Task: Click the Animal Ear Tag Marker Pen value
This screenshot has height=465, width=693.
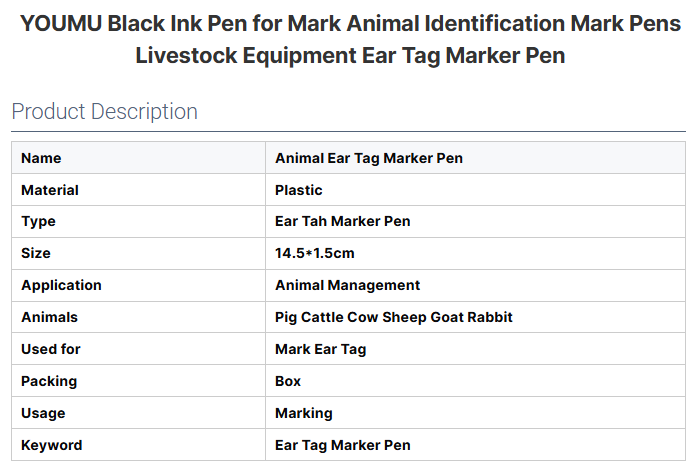Action: click(369, 158)
